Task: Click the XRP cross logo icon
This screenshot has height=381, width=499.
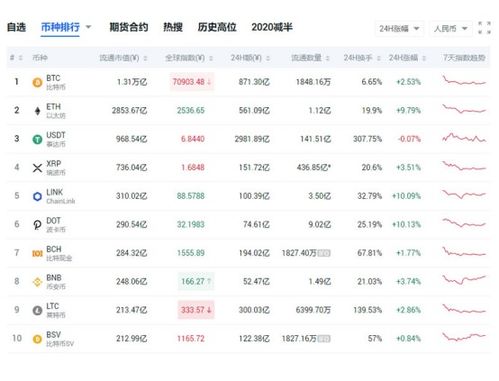Action: click(37, 168)
